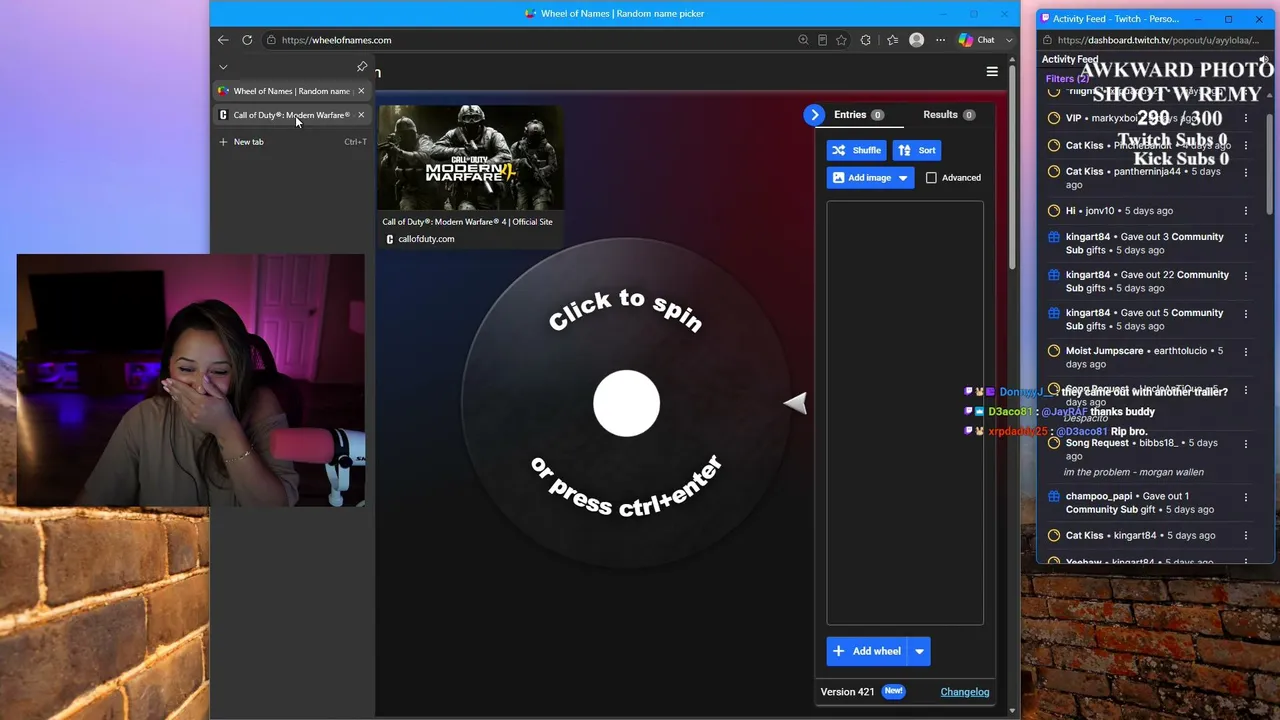Screen dimensions: 1280x720
Task: Open Filters (2) in Activity Feed
Action: [1067, 78]
